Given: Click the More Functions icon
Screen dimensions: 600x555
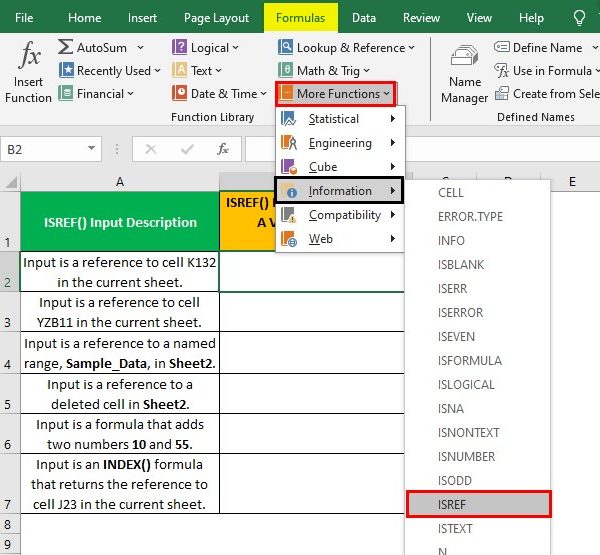Looking at the screenshot, I should 286,93.
